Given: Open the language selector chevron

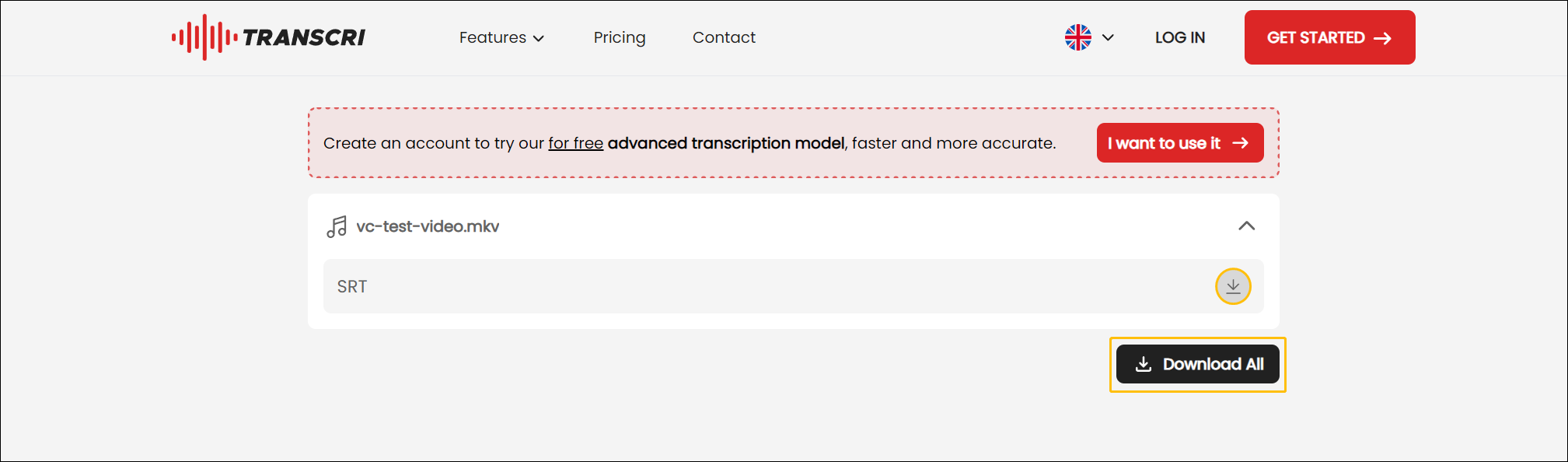Looking at the screenshot, I should click(x=1107, y=37).
